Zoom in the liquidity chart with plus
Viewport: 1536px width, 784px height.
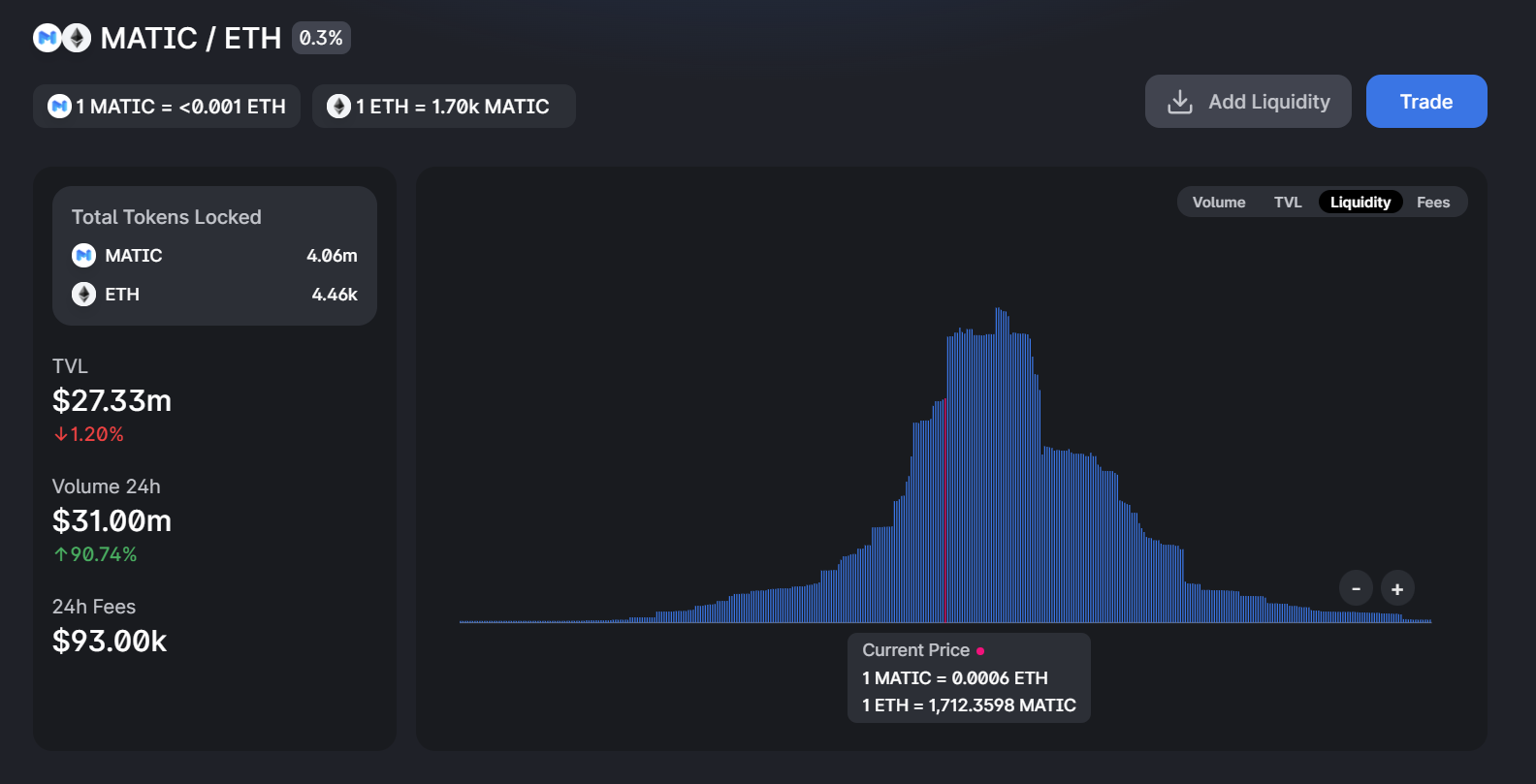[1397, 588]
